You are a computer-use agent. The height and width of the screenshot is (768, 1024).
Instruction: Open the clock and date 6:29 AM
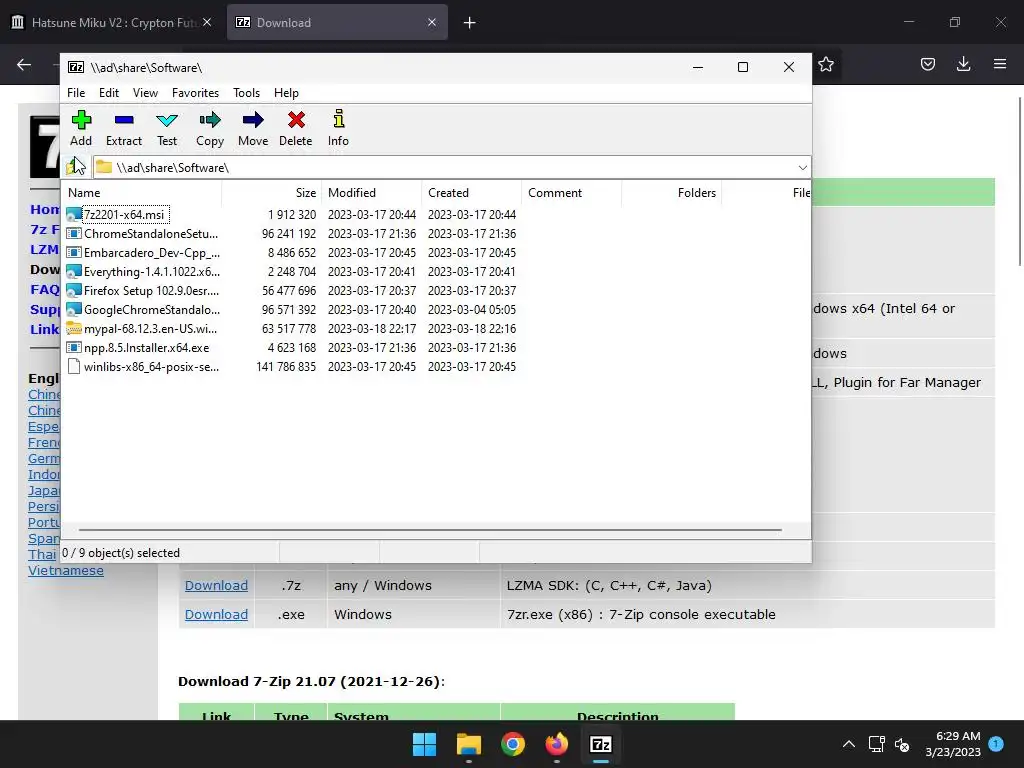tap(953, 744)
